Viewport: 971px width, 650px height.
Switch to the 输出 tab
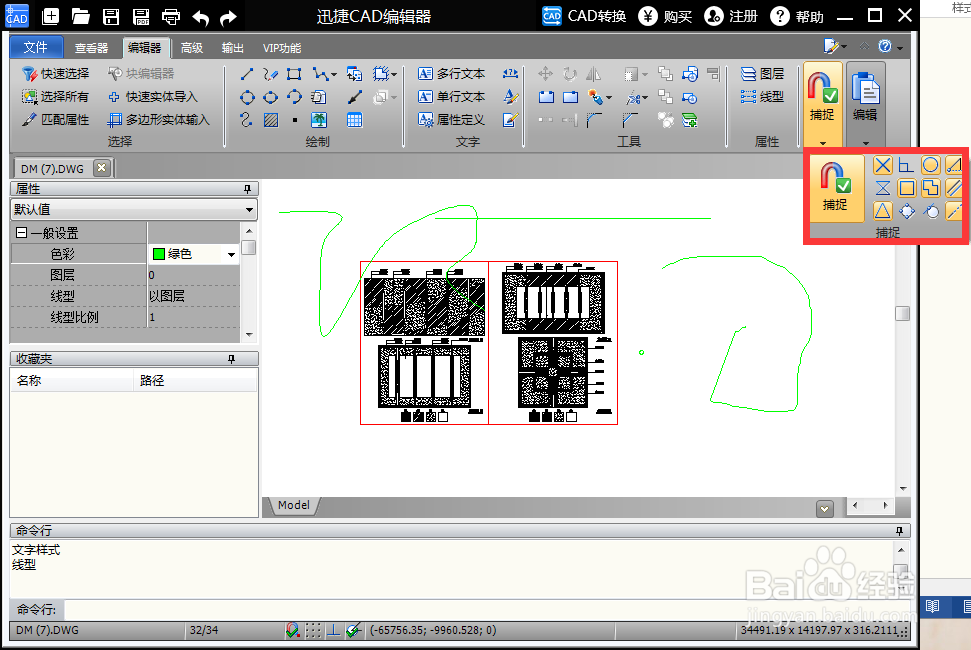pos(233,48)
